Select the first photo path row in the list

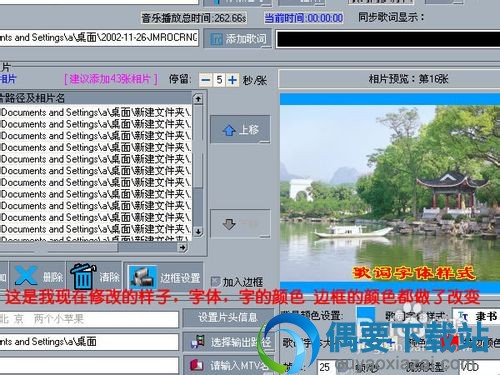point(96,112)
